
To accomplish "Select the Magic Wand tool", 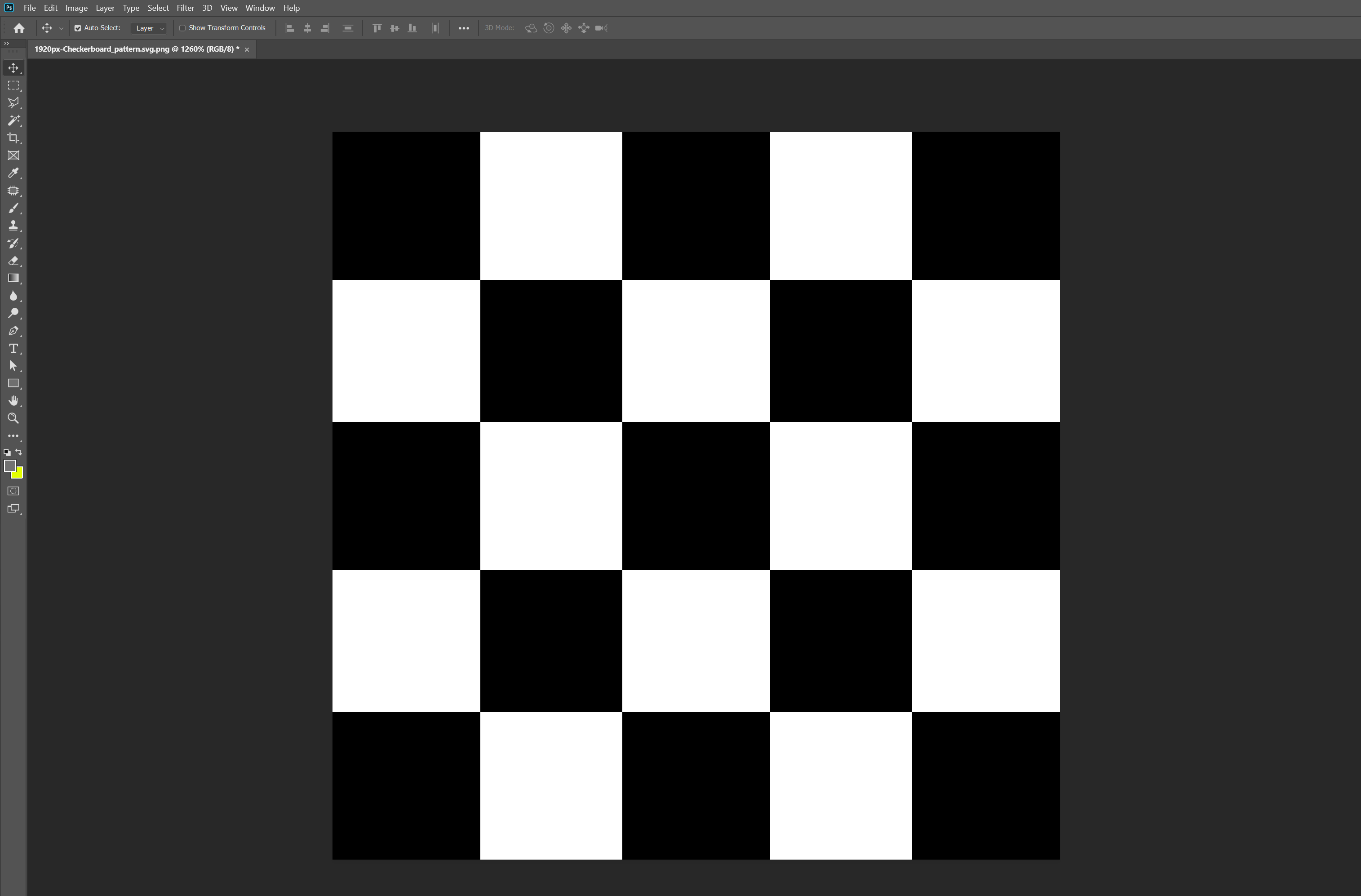I will coord(13,120).
